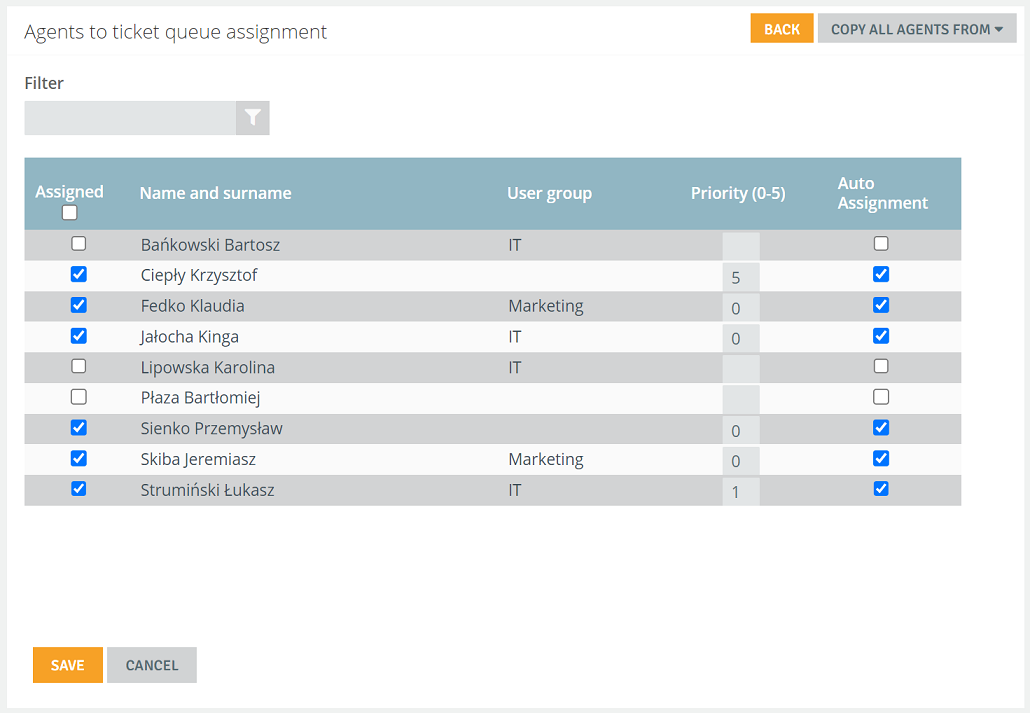Disable Auto Assignment for Fedko Klaudia
This screenshot has width=1030, height=713.
(882, 305)
